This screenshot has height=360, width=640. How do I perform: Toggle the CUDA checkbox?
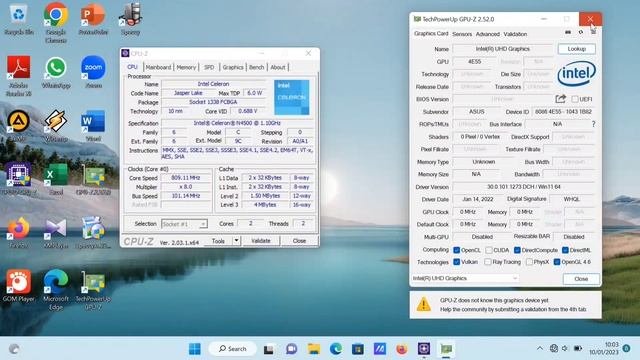[489, 250]
